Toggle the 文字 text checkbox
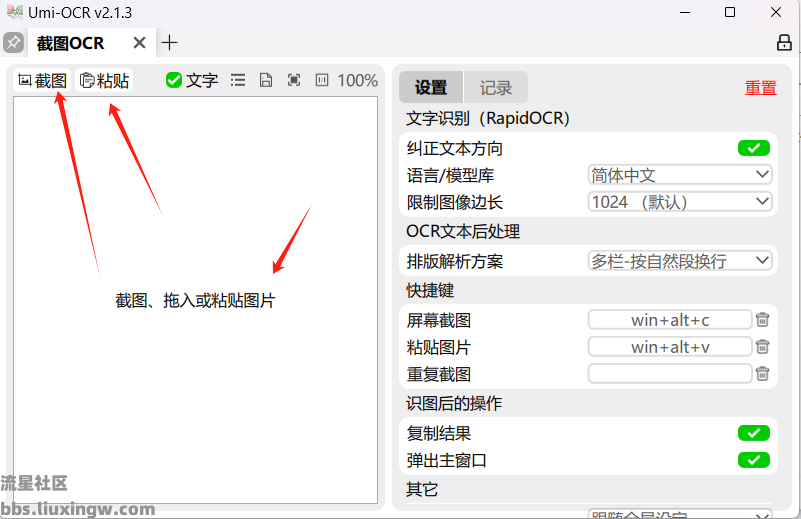The width and height of the screenshot is (801, 519). click(192, 80)
